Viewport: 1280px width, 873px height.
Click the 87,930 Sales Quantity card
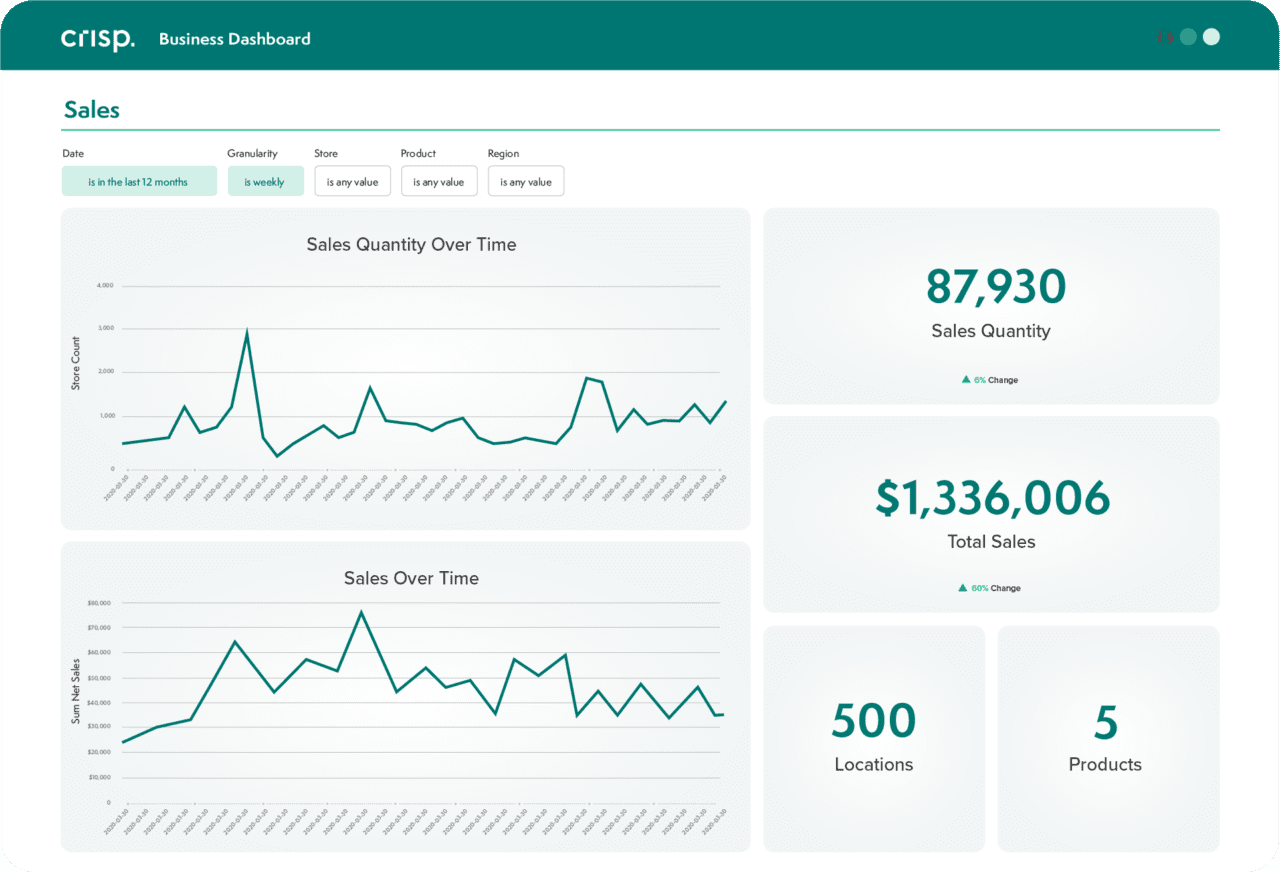click(x=991, y=305)
